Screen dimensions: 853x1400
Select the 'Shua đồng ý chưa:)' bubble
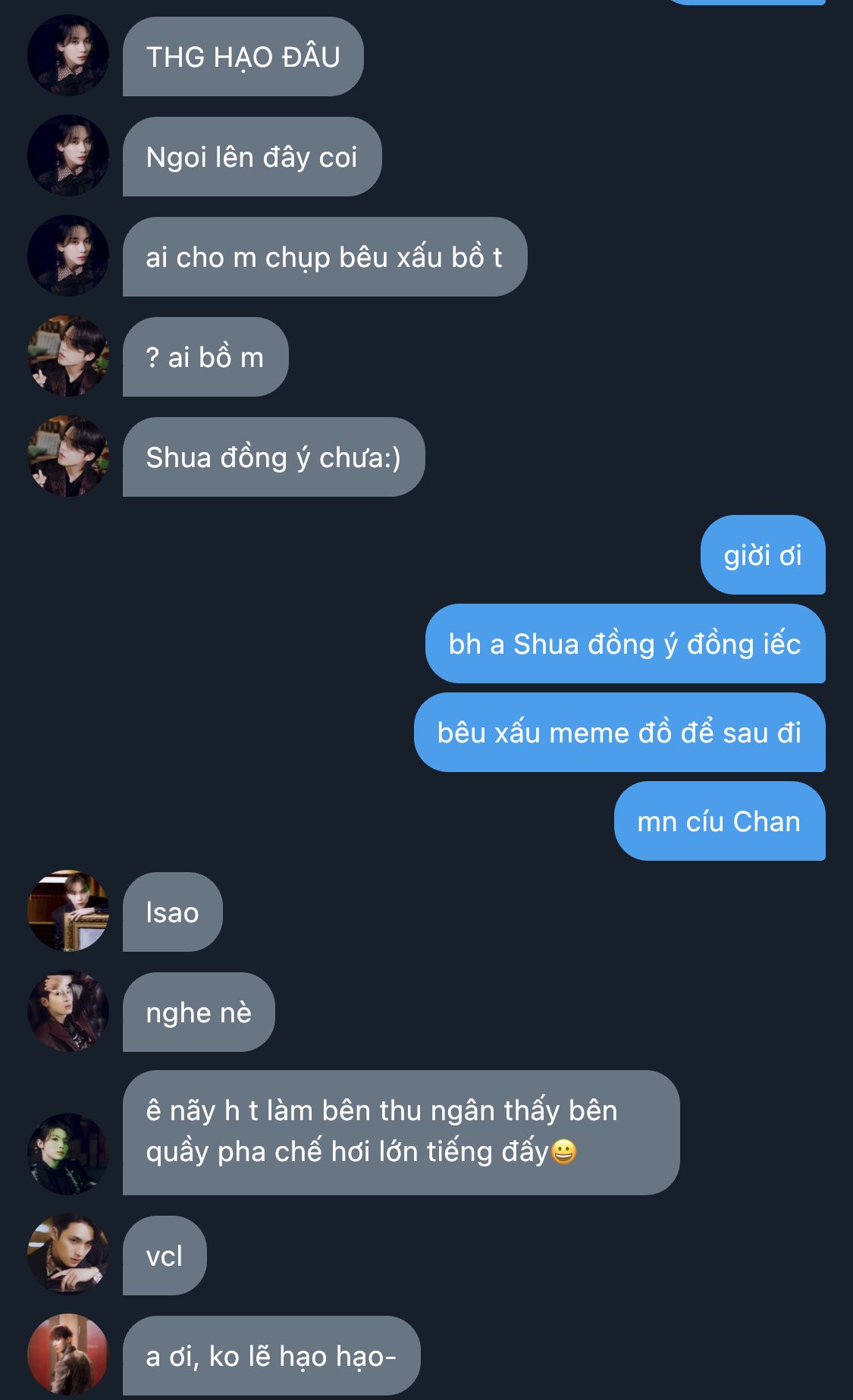(274, 457)
